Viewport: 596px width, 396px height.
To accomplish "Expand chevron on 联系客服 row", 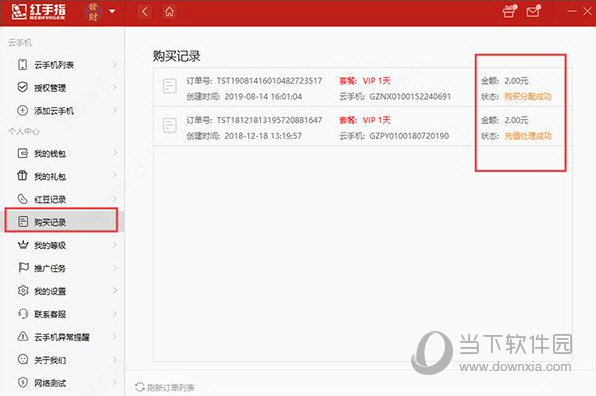I will 115,314.
